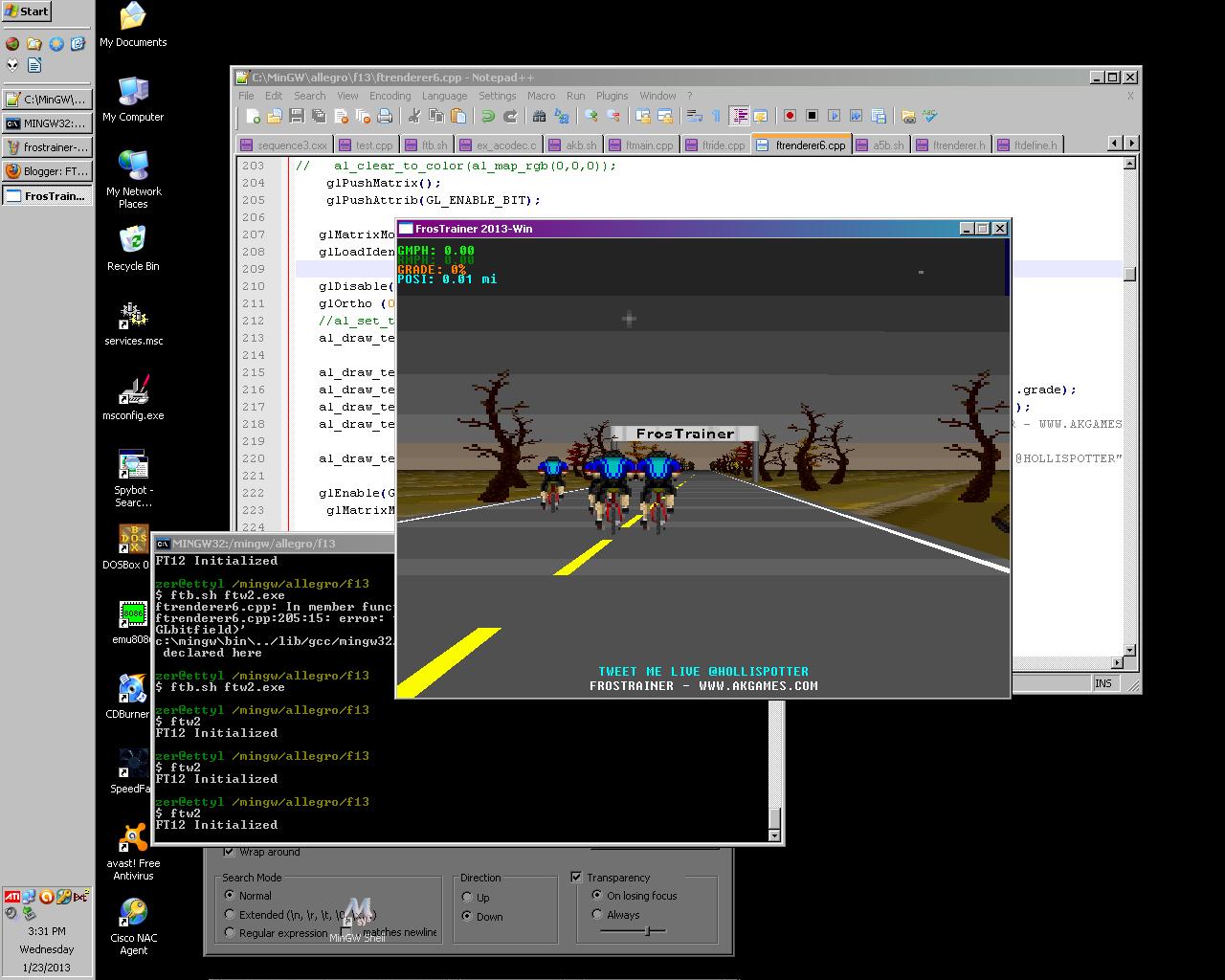Save the current file via toolbar icon
This screenshot has height=980, width=1225.
297,116
